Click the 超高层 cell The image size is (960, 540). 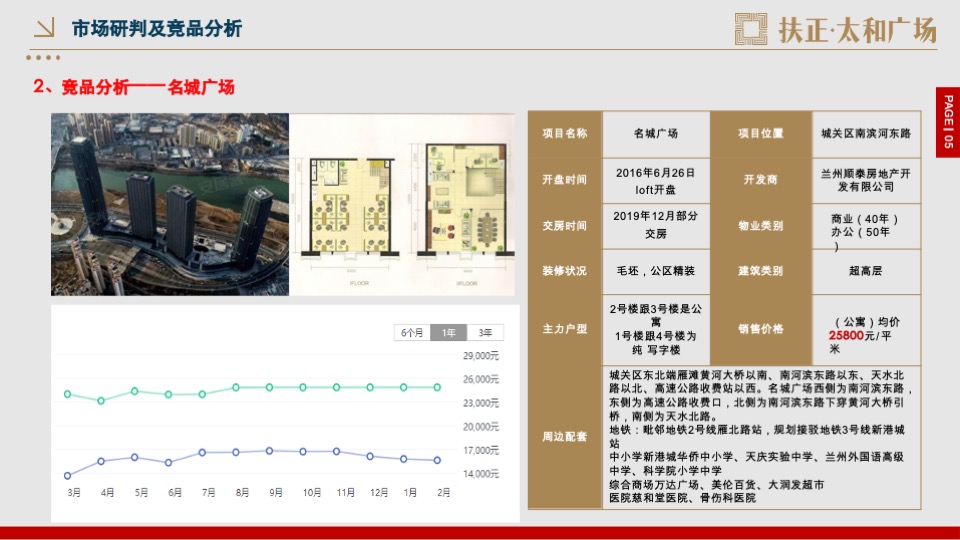866,271
